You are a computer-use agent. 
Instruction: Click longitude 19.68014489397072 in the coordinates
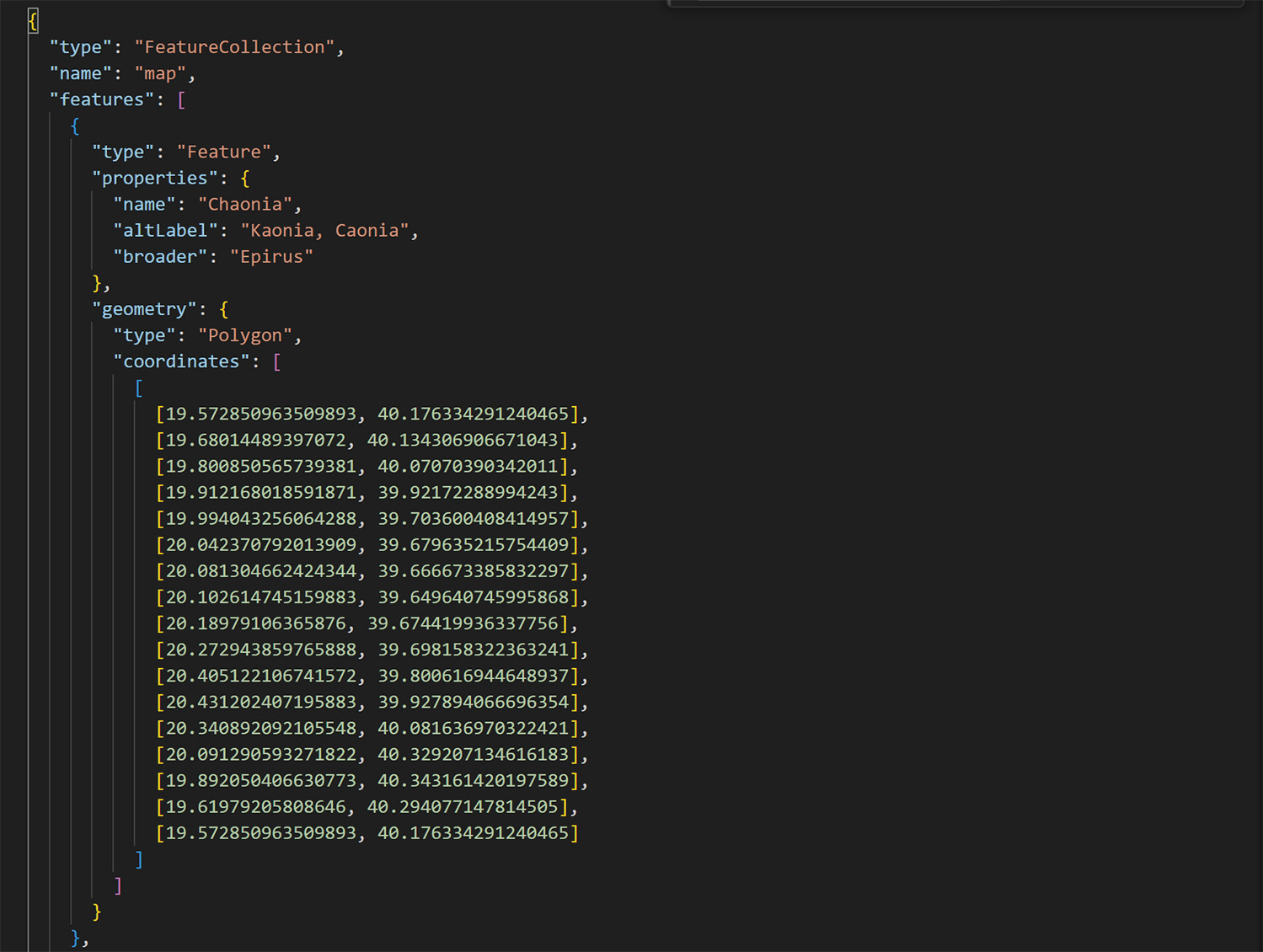tap(255, 440)
